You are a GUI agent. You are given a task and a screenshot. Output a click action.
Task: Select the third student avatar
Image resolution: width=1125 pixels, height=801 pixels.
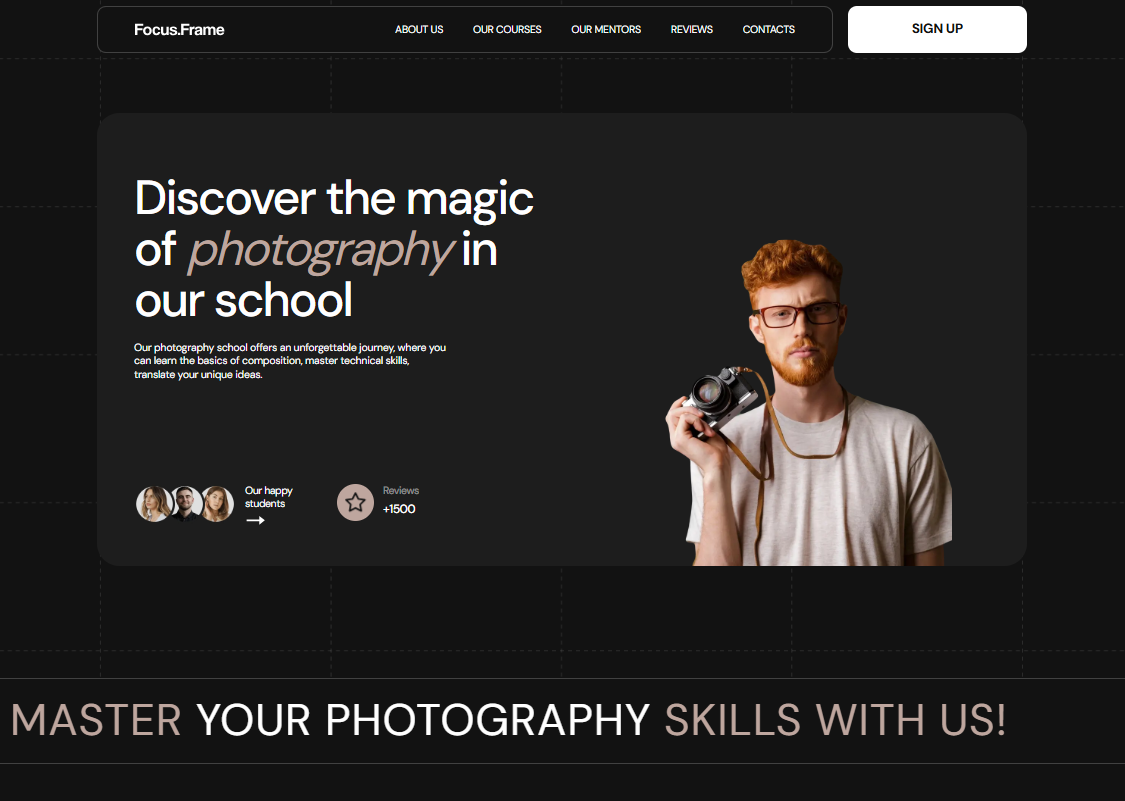[216, 504]
